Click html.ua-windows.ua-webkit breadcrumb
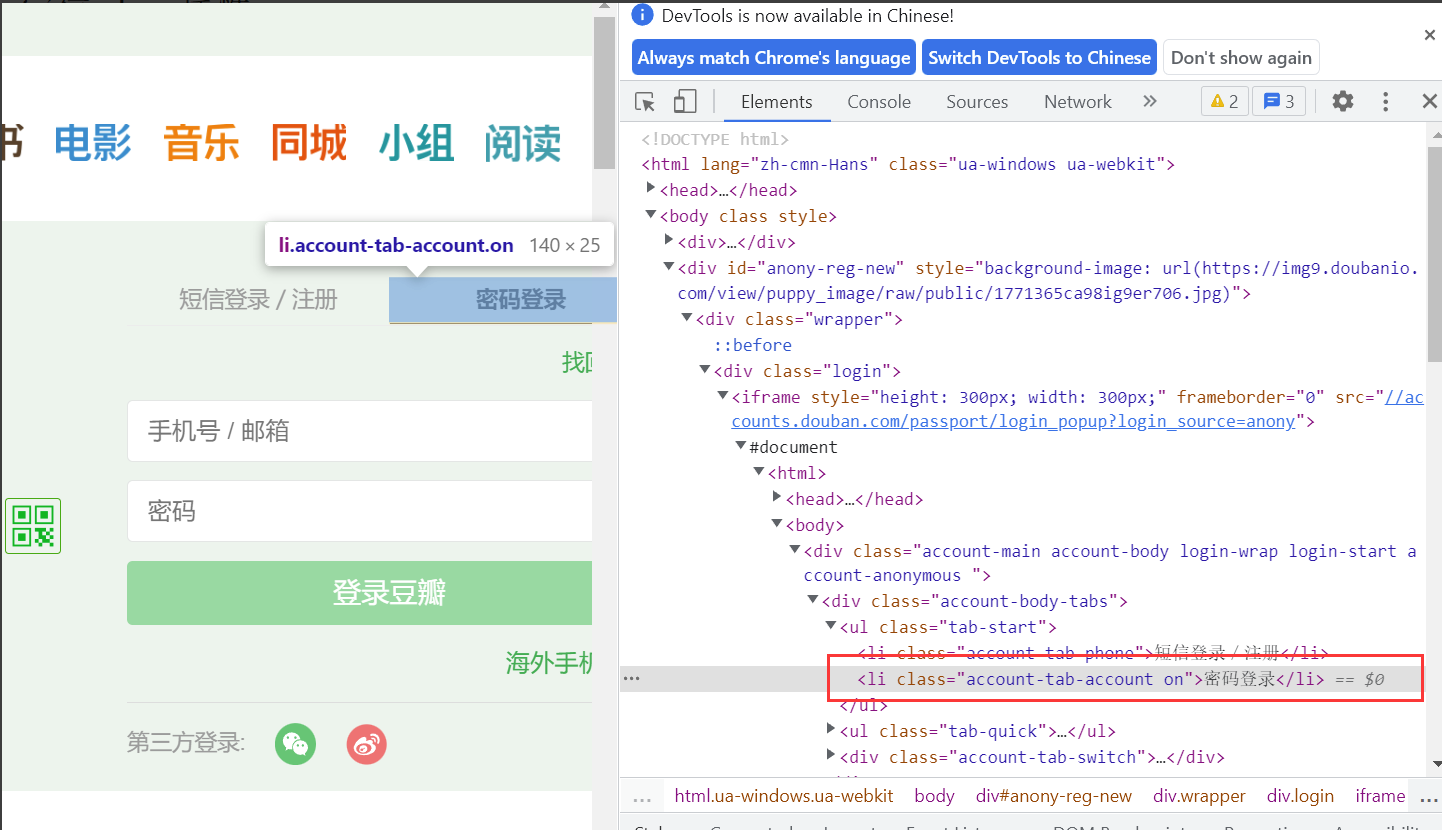 coord(784,796)
